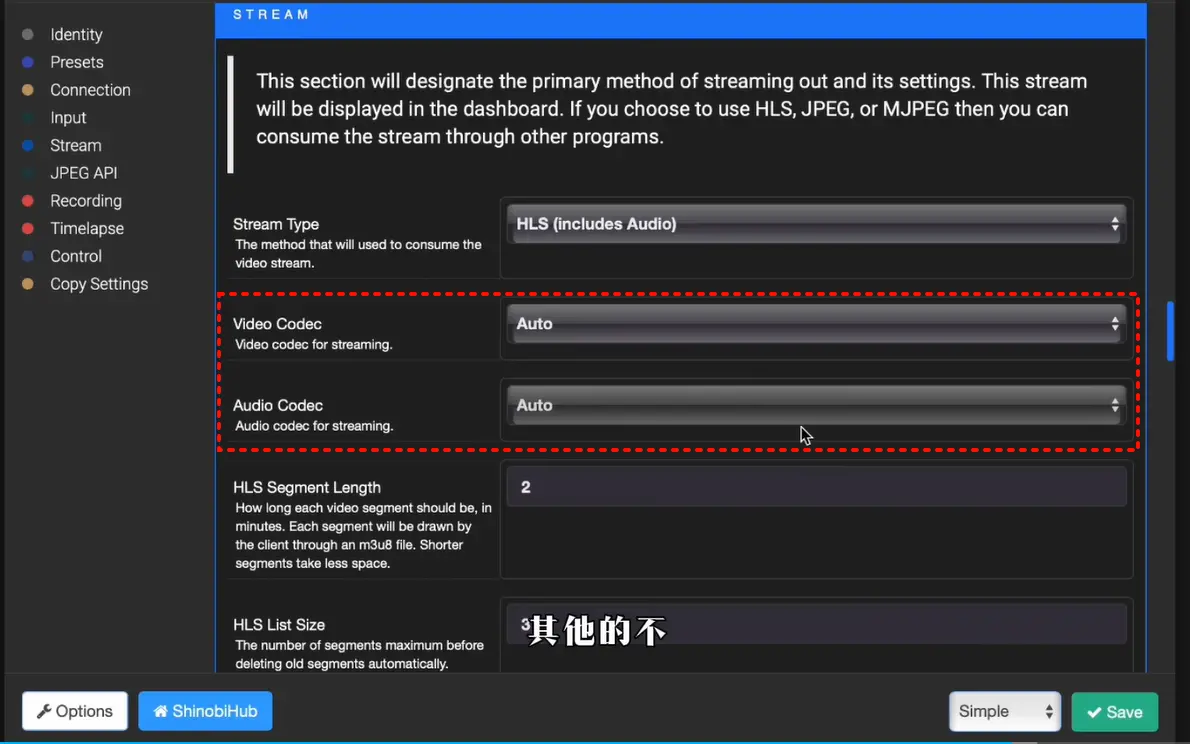Open the Audio Codec selector
1190x744 pixels.
pos(816,406)
